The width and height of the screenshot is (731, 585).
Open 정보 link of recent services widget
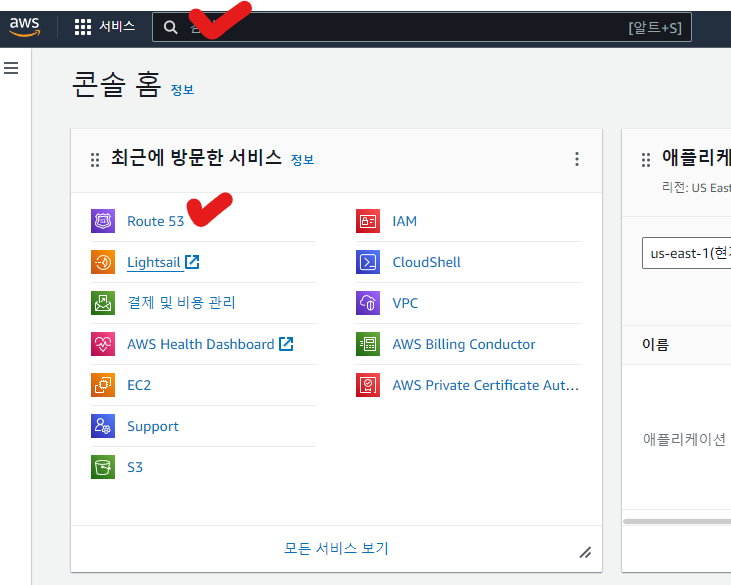303,160
